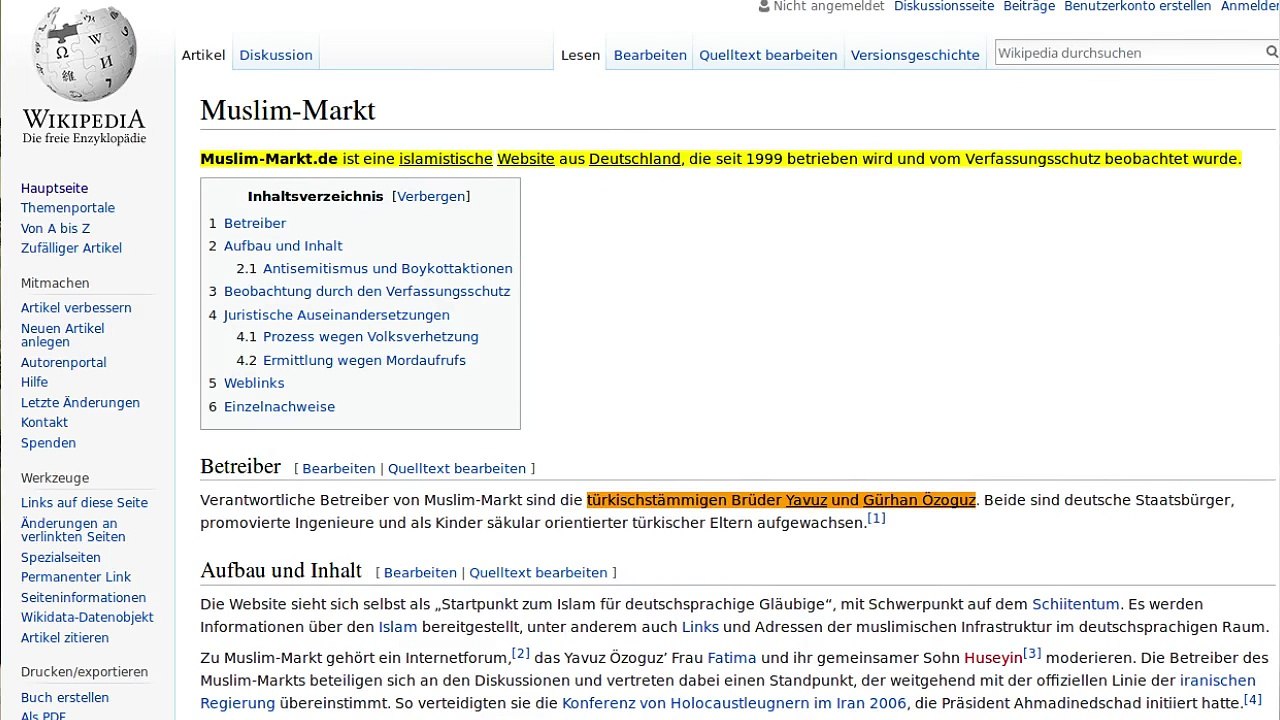This screenshot has height=720, width=1280.
Task: Switch to the Diskussion tab
Action: [x=276, y=55]
